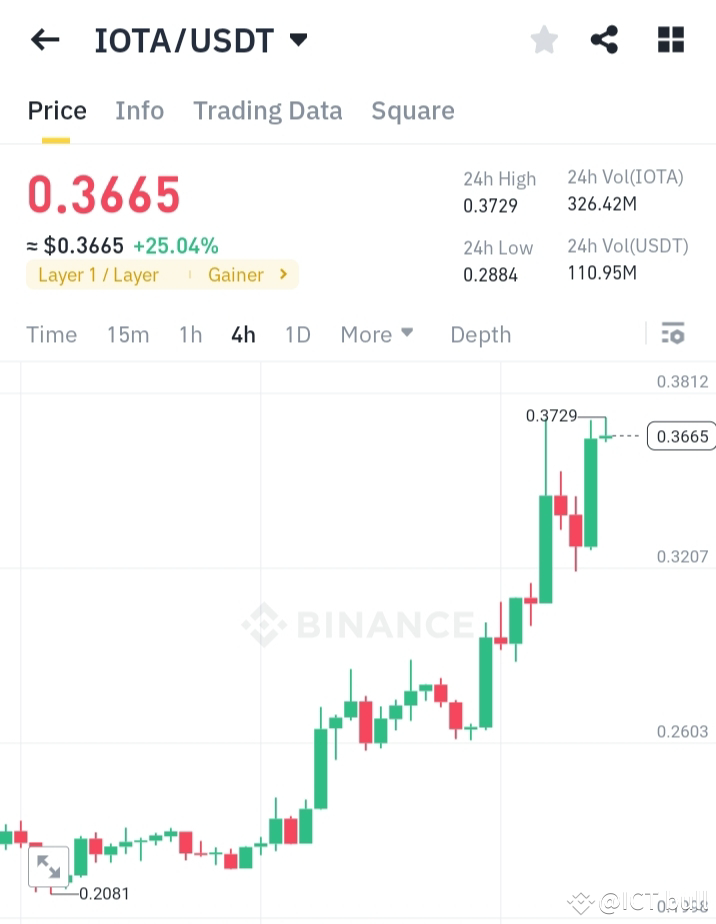Screen dimensions: 716x924
Task: Open the share options icon
Action: click(x=604, y=40)
